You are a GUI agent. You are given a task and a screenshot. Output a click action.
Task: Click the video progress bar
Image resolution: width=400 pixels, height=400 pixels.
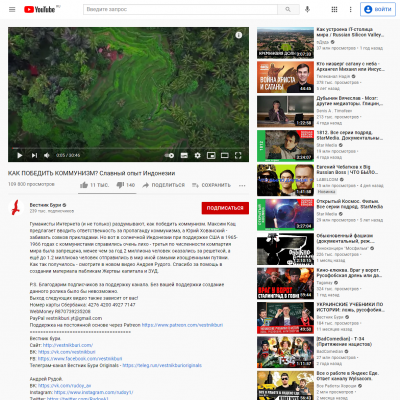pos(128,148)
